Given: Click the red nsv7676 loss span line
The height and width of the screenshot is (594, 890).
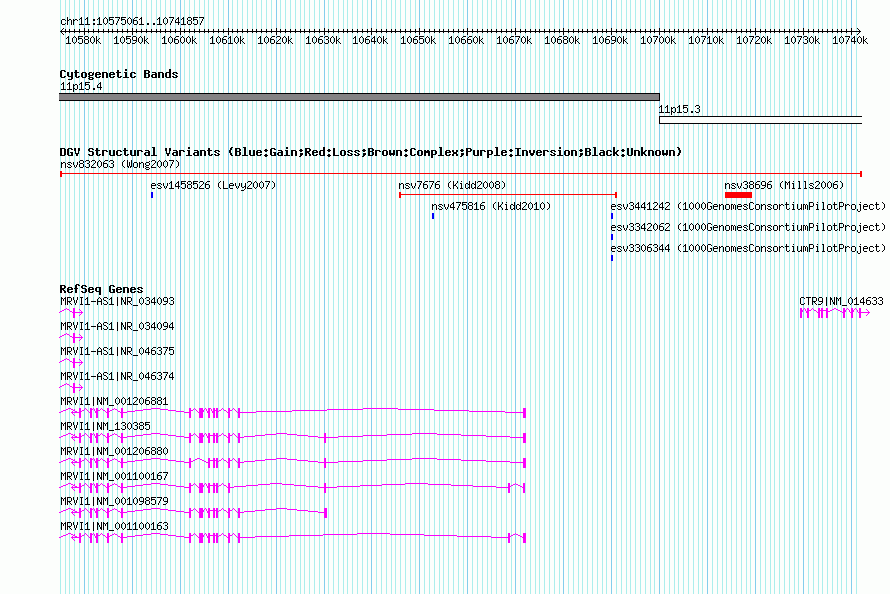Looking at the screenshot, I should 508,195.
